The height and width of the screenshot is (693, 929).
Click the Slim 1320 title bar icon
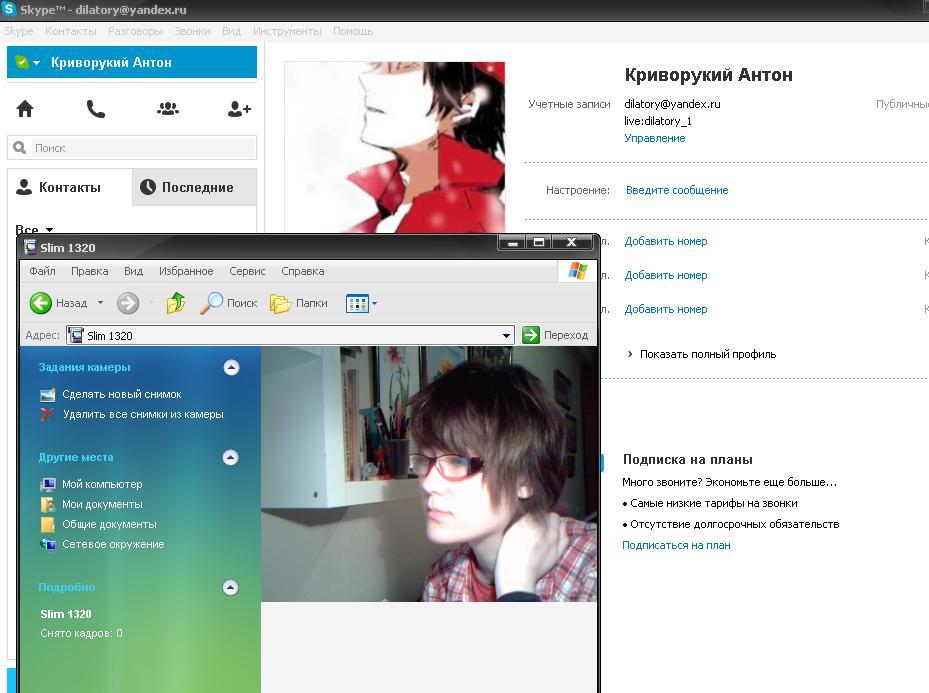coord(30,248)
